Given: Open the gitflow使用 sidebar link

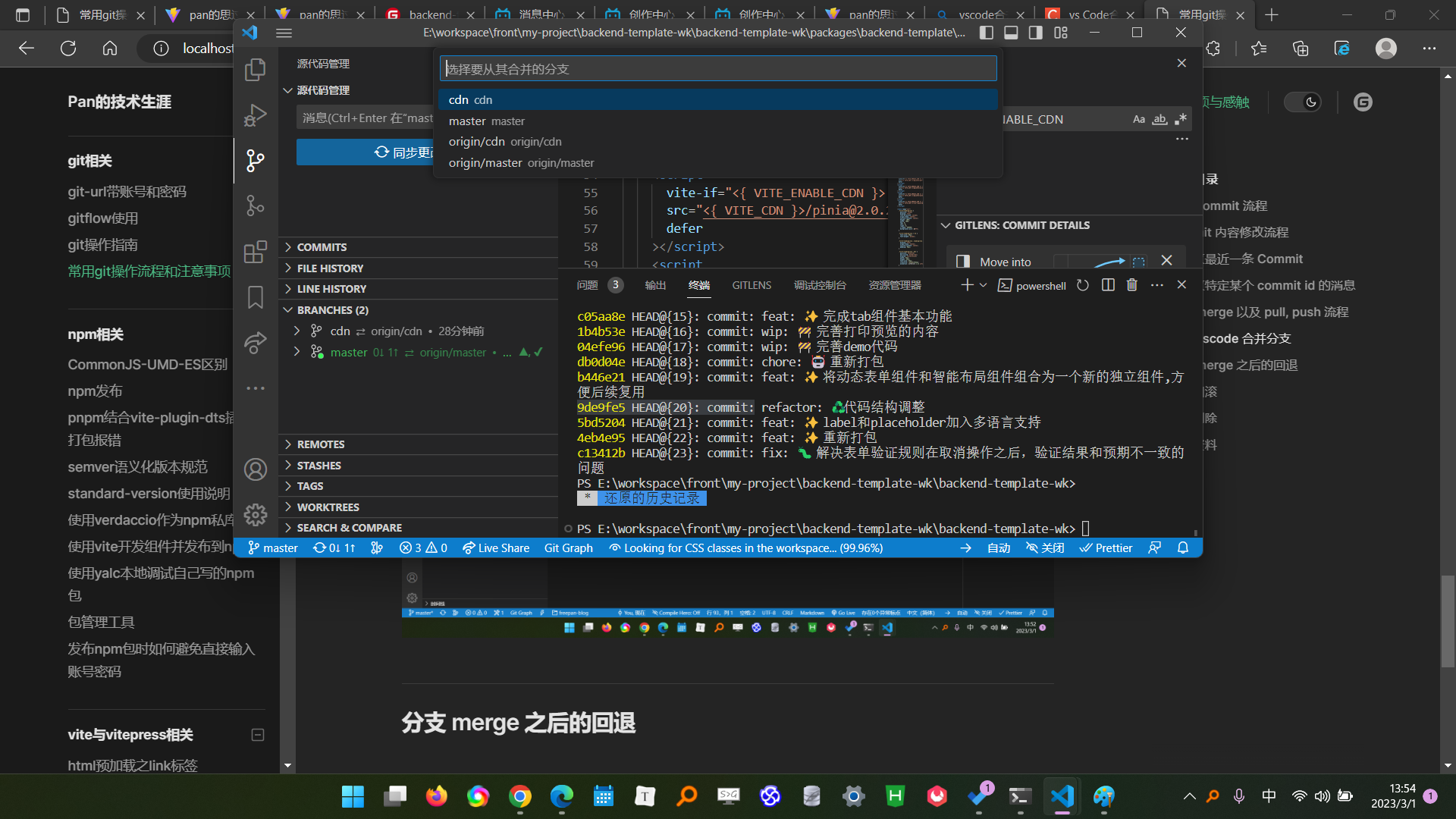Looking at the screenshot, I should coord(102,218).
